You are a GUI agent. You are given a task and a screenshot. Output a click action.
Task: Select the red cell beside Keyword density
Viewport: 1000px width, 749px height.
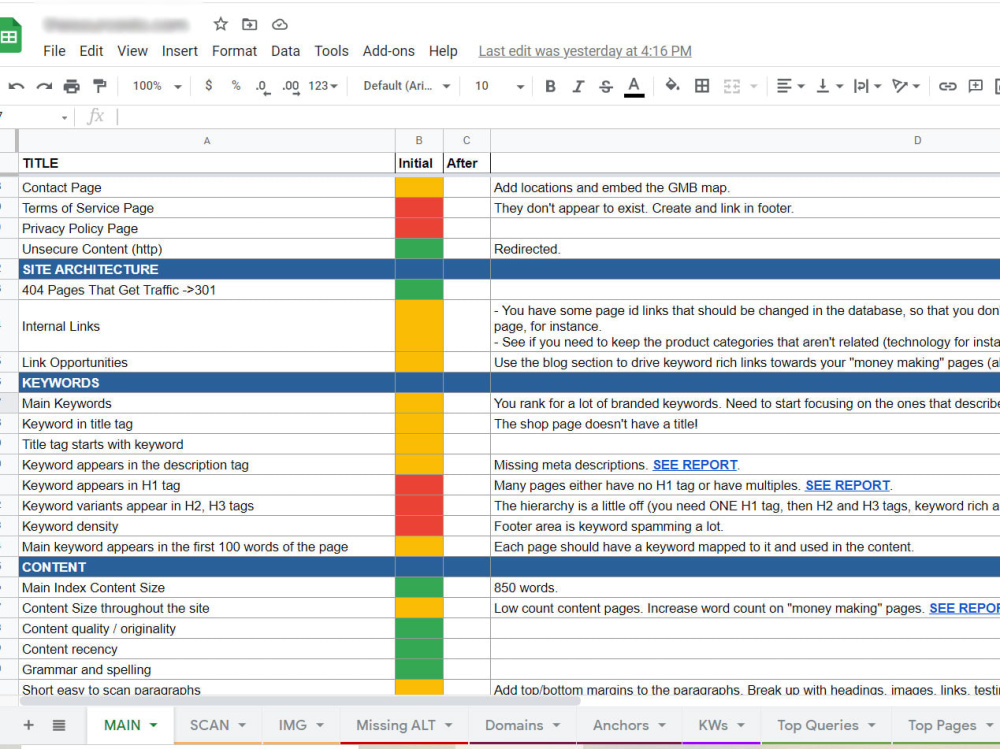[x=419, y=526]
